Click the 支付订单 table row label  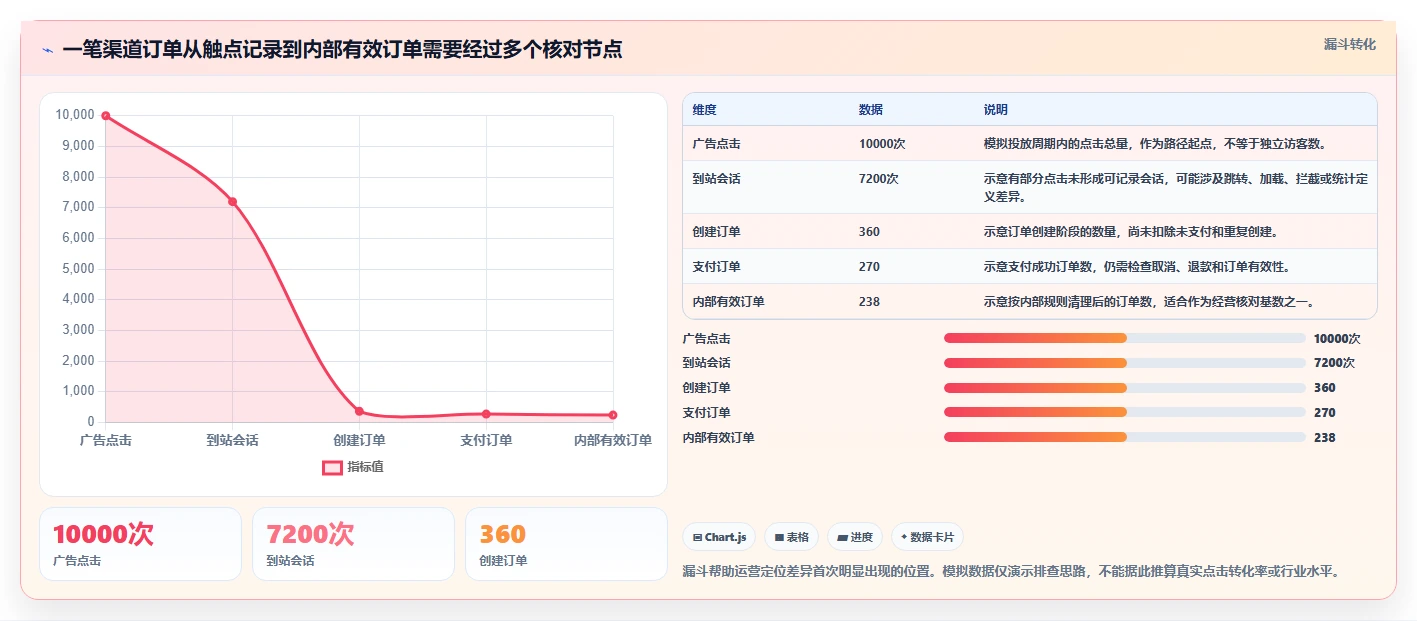click(x=717, y=267)
